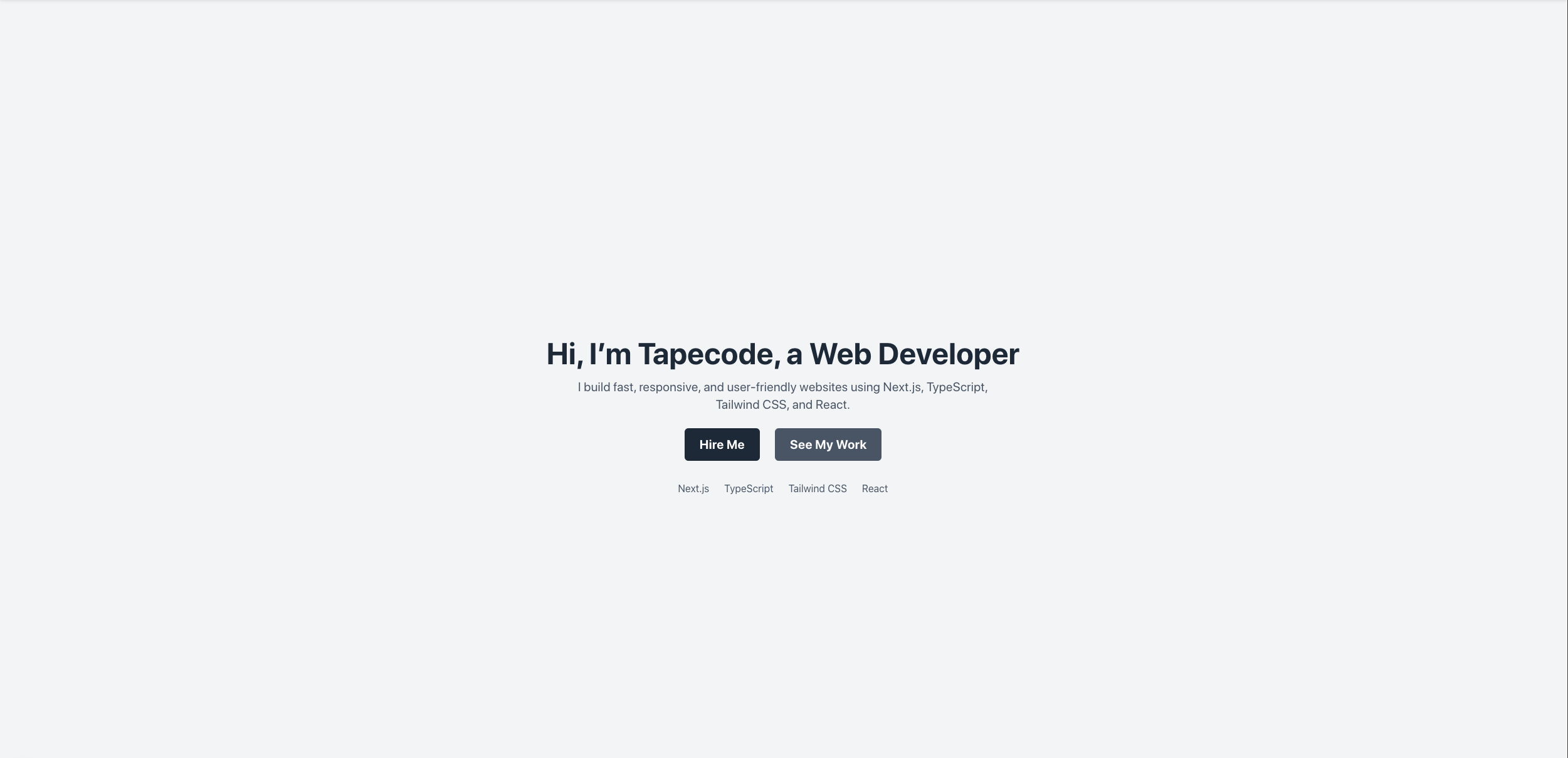1568x758 pixels.
Task: Click React at the end of the description
Action: [x=832, y=405]
